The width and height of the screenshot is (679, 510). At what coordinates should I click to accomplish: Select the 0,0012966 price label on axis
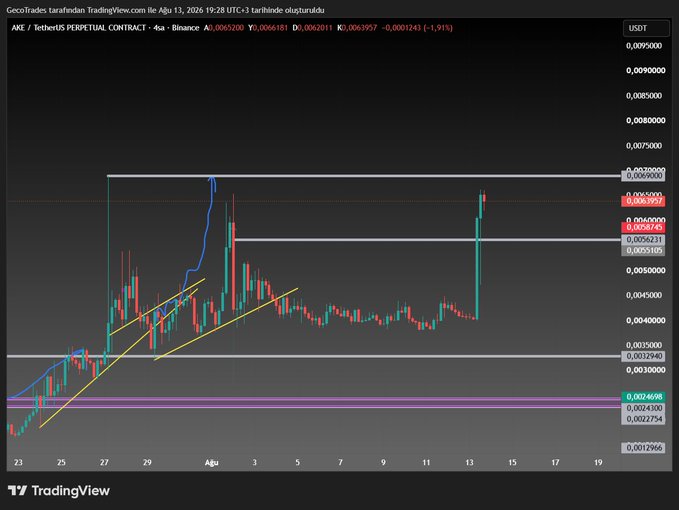click(643, 448)
